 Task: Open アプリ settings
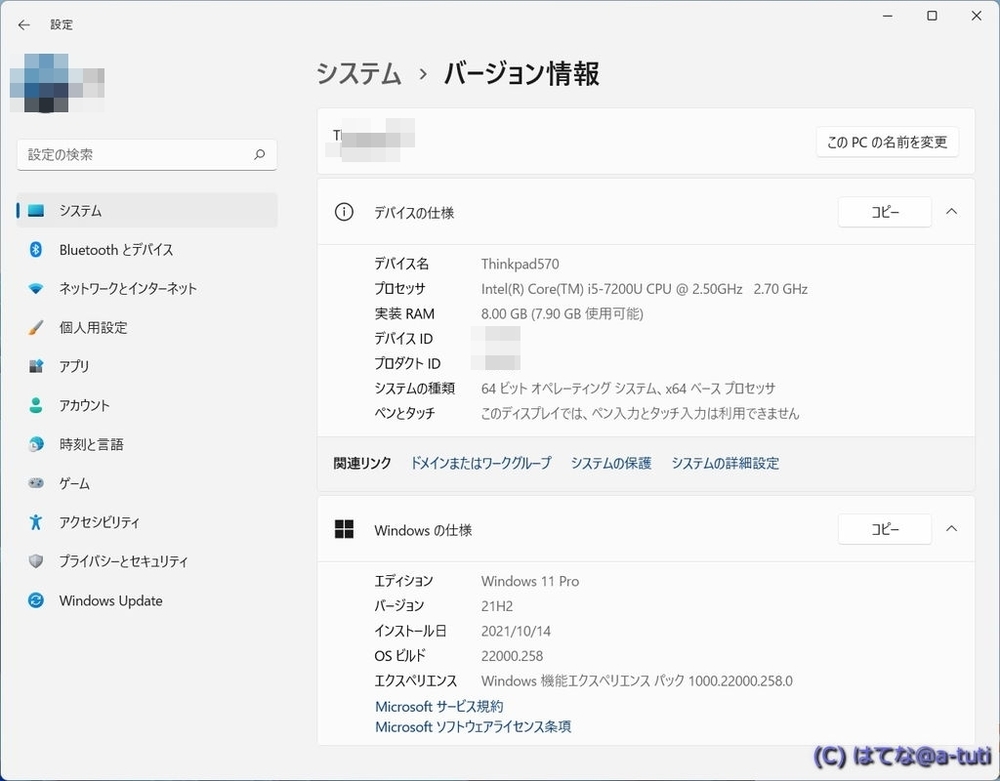(x=147, y=366)
